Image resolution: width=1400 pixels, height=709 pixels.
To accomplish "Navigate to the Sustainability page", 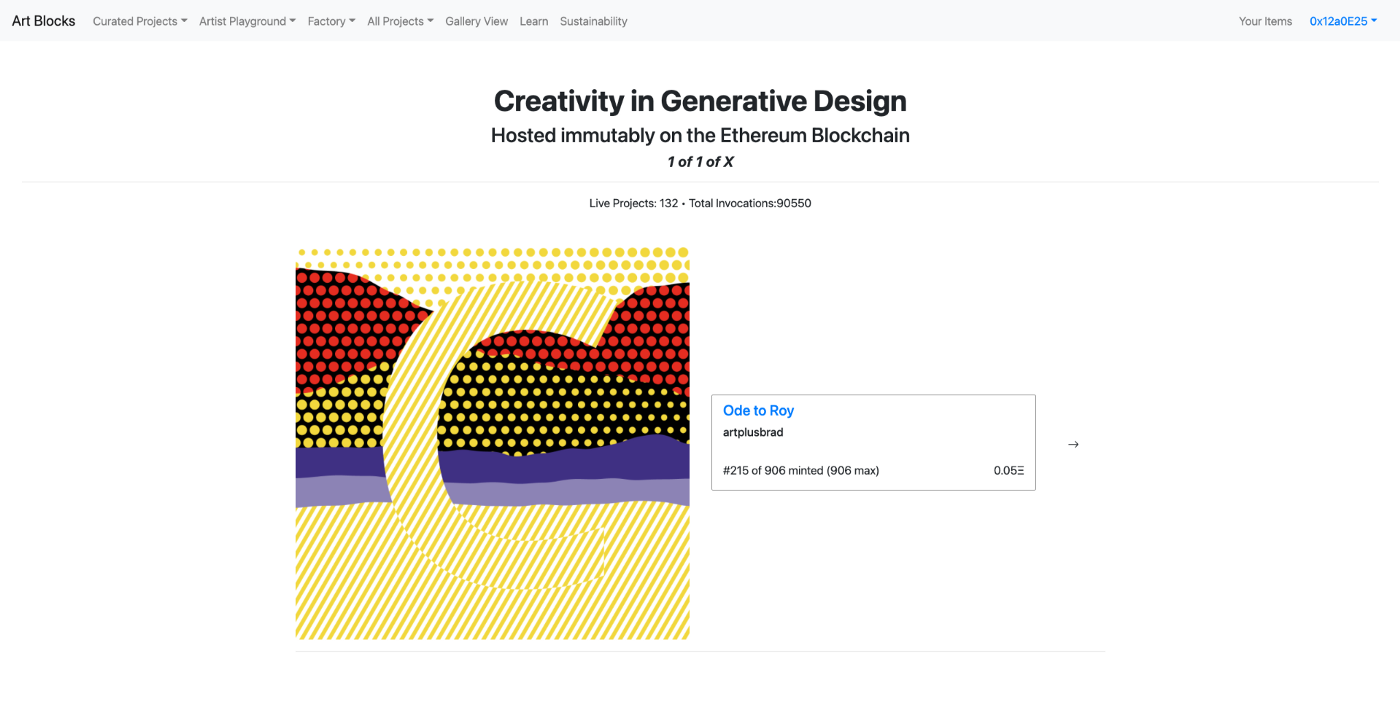I will (594, 21).
